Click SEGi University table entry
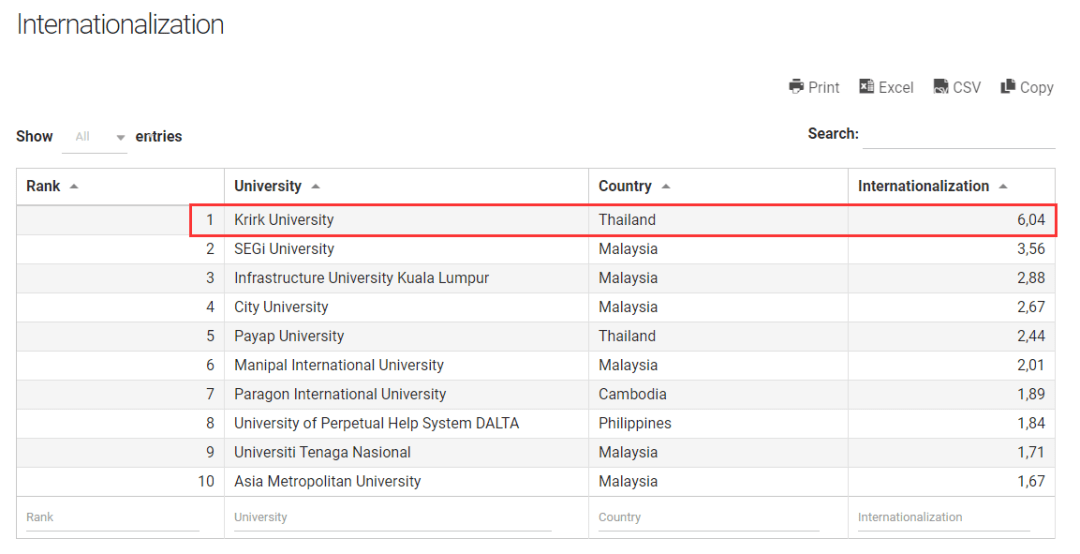Screen dimensions: 1080x554 284,249
